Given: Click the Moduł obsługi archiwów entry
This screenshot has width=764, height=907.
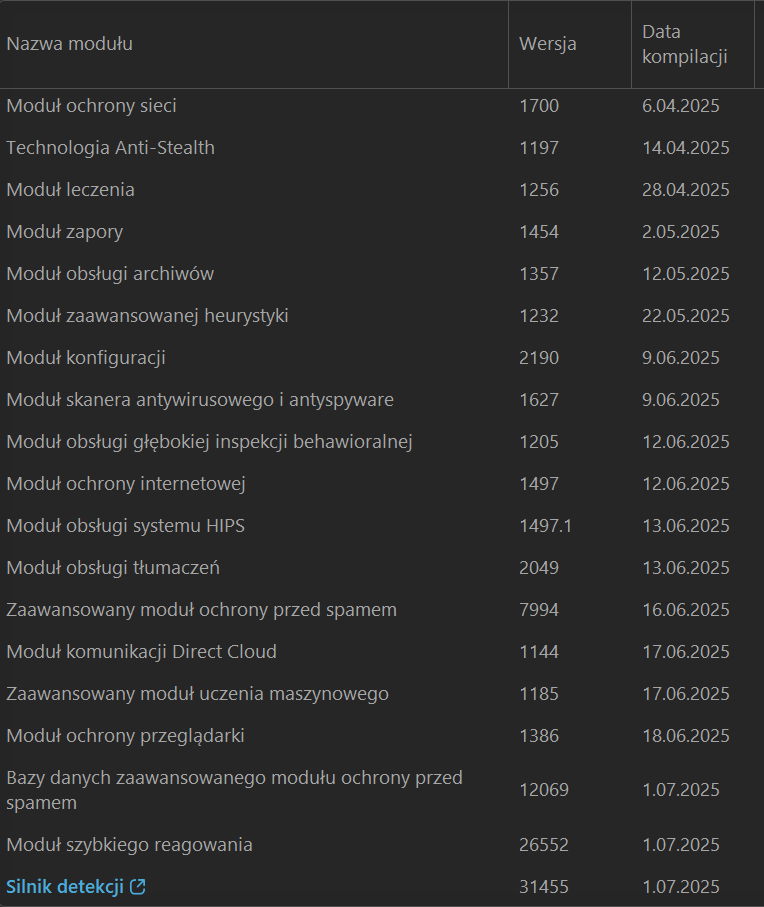Looking at the screenshot, I should click(x=110, y=274).
